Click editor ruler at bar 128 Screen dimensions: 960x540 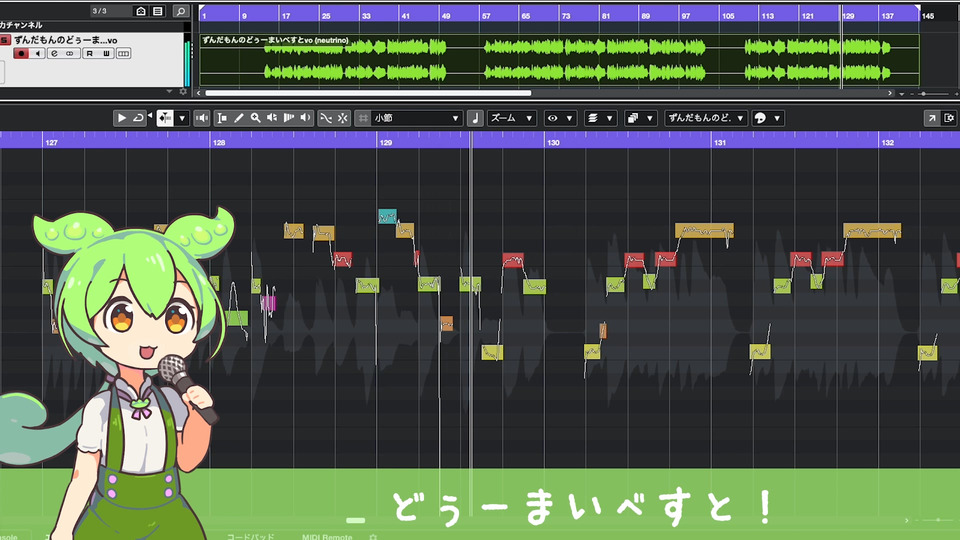coord(219,142)
